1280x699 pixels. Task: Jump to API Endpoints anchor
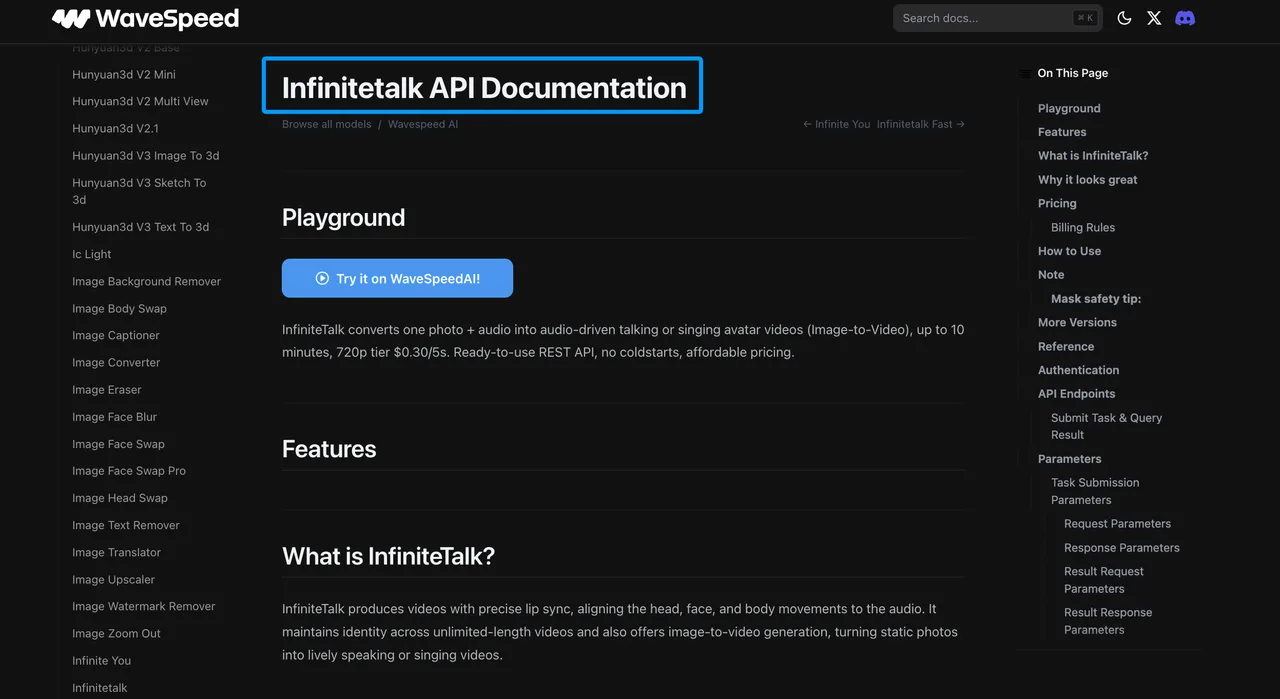[1076, 394]
